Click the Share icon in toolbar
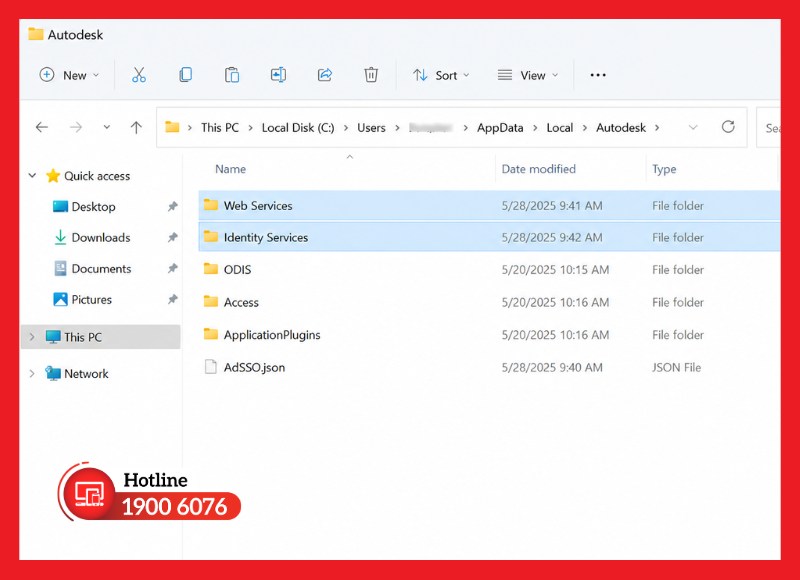This screenshot has height=580, width=800. coord(325,75)
